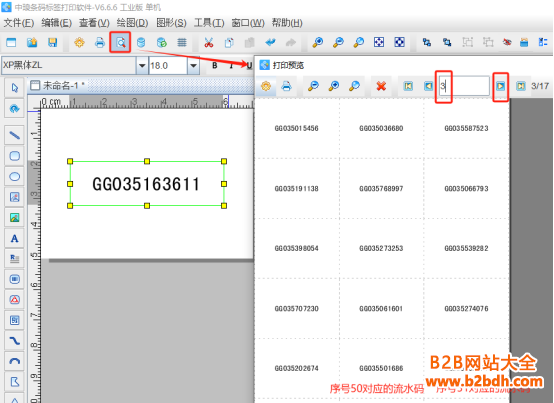Click the scissors cut icon
Screen dimensions: 554x403
(x=208, y=43)
